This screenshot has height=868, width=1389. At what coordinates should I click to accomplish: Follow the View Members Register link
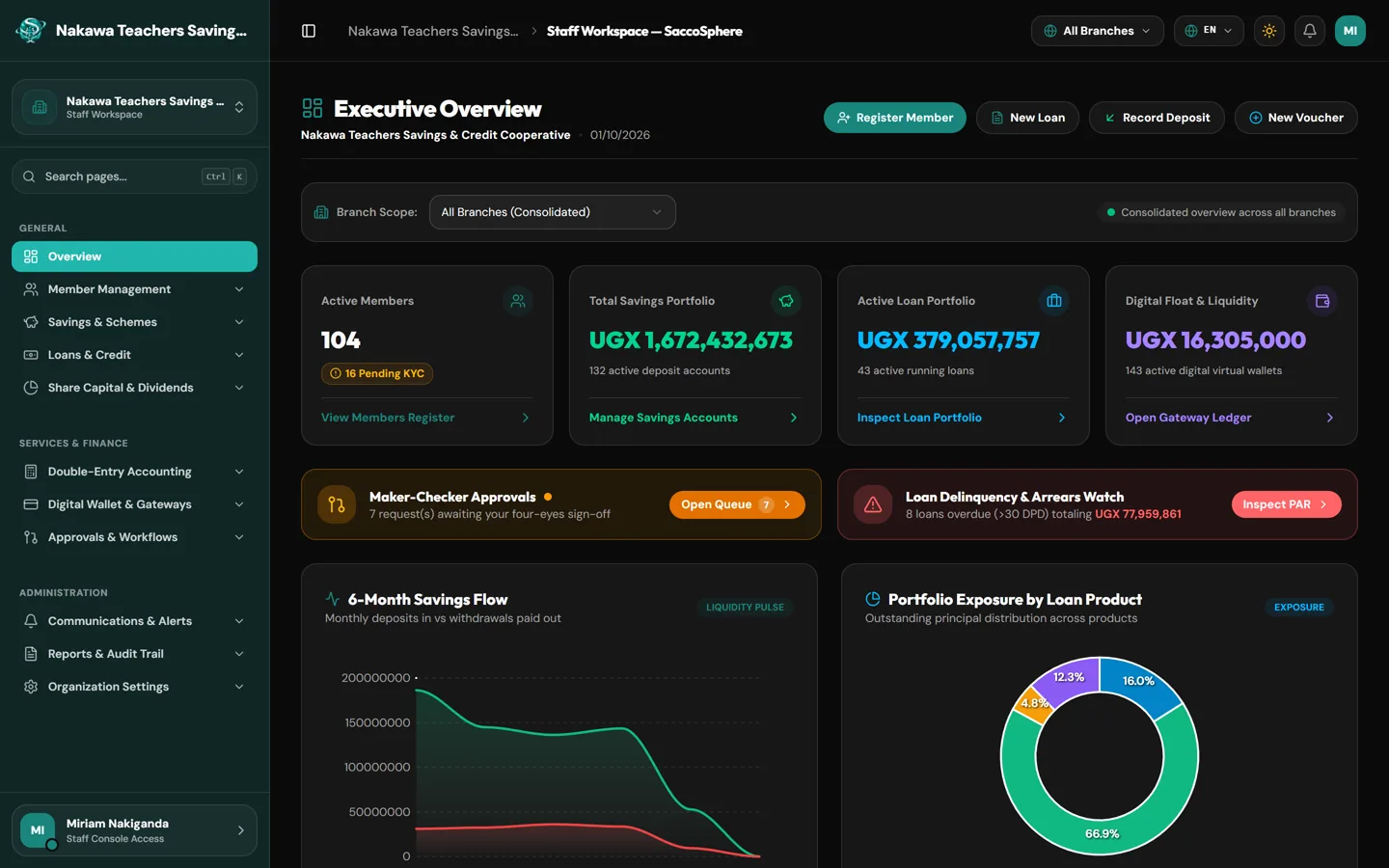coord(426,418)
